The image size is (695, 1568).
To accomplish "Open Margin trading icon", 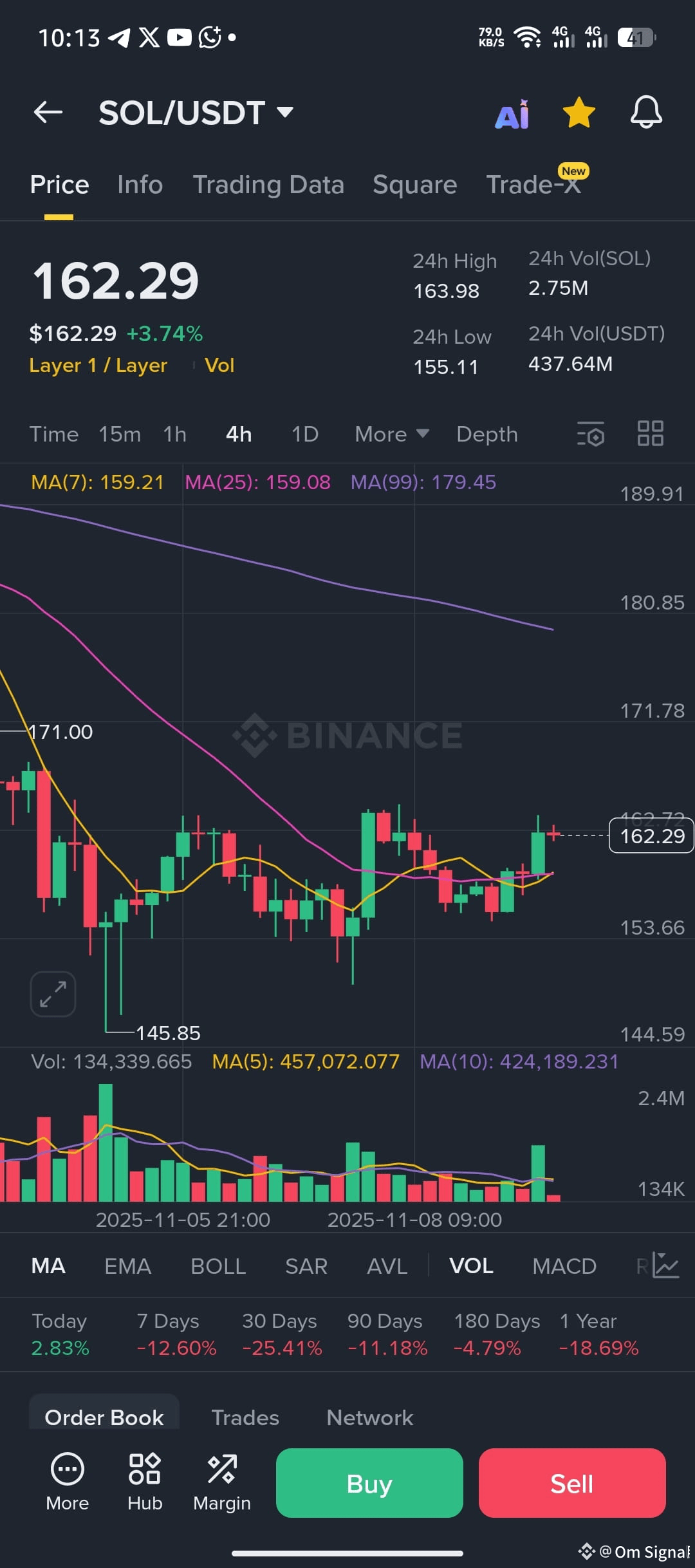I will coord(222,1482).
